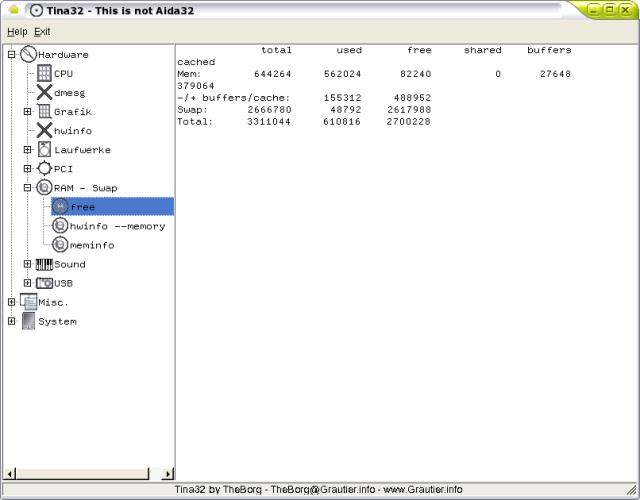Select the Sound tree entry

69,264
